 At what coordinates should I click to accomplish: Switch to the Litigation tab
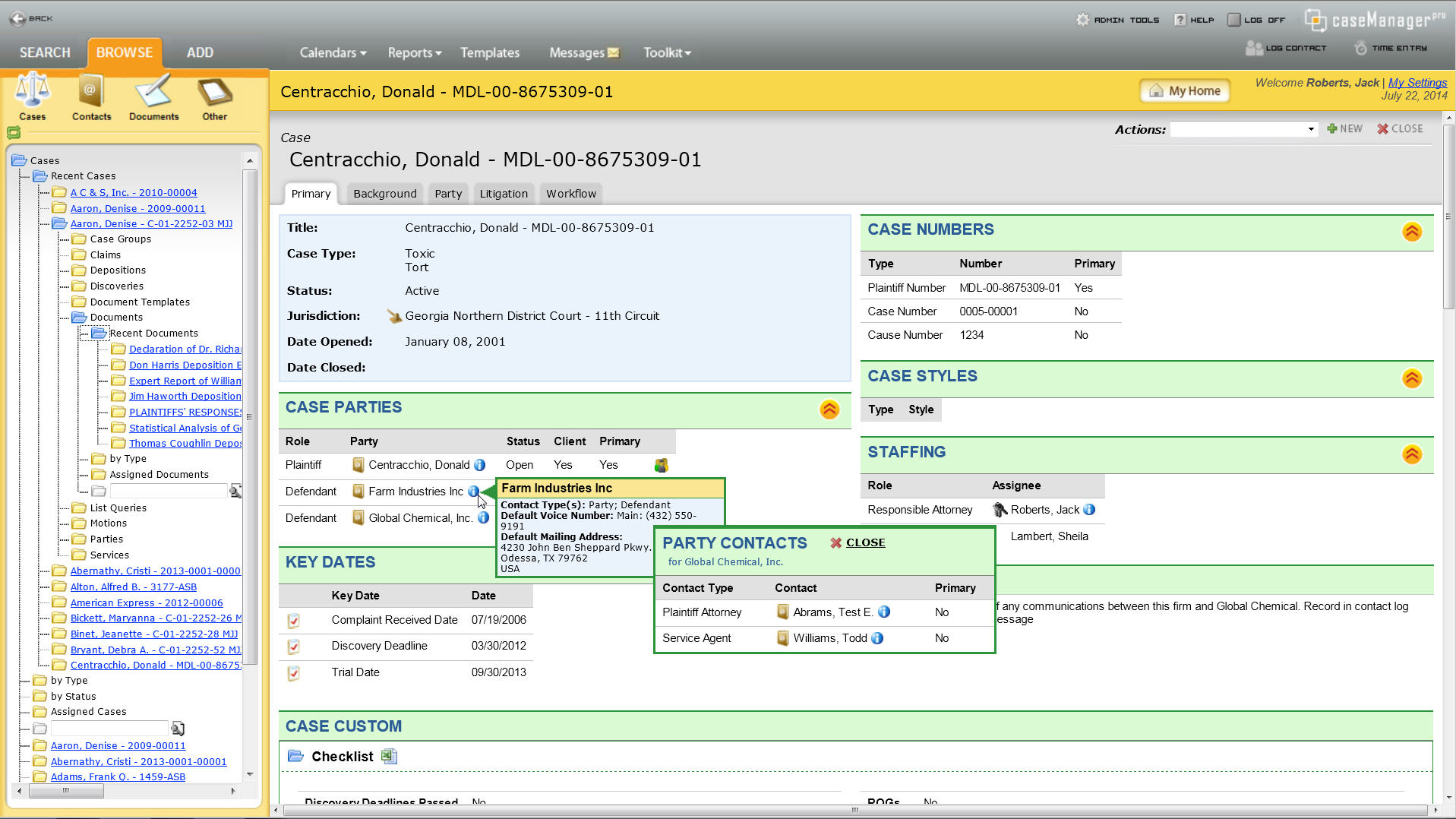[504, 194]
